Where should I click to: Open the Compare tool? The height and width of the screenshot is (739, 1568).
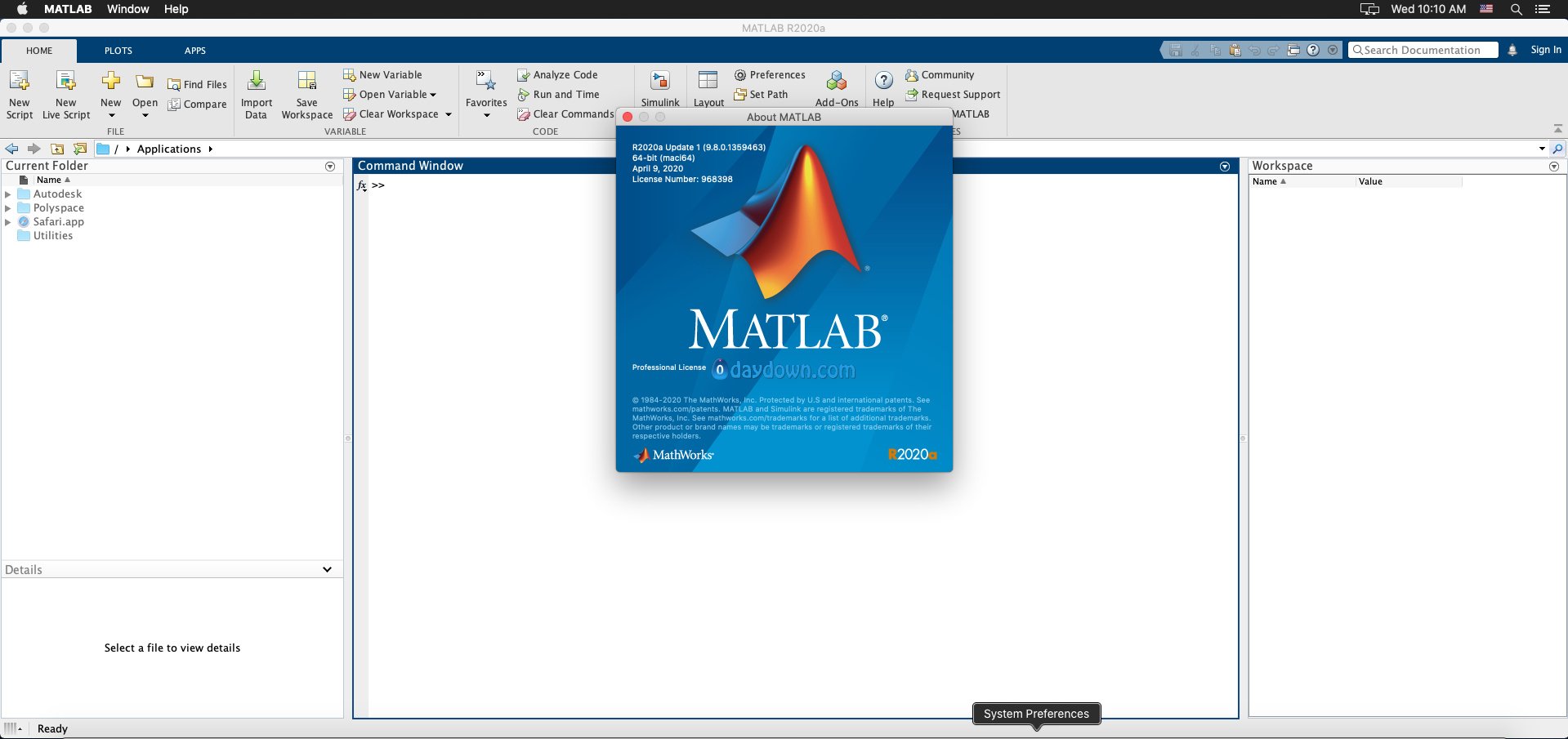pos(197,104)
